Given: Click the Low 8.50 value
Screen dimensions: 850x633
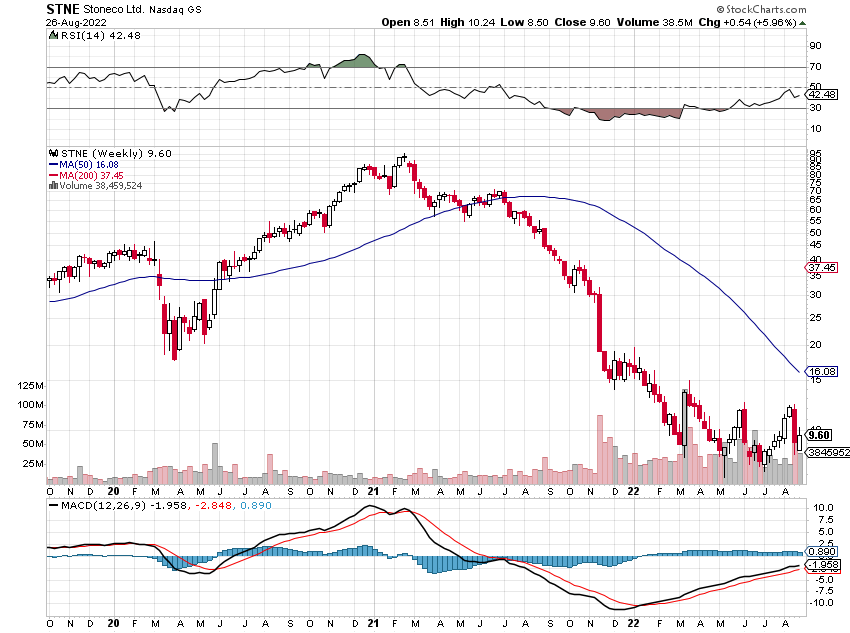Looking at the screenshot, I should (x=524, y=22).
